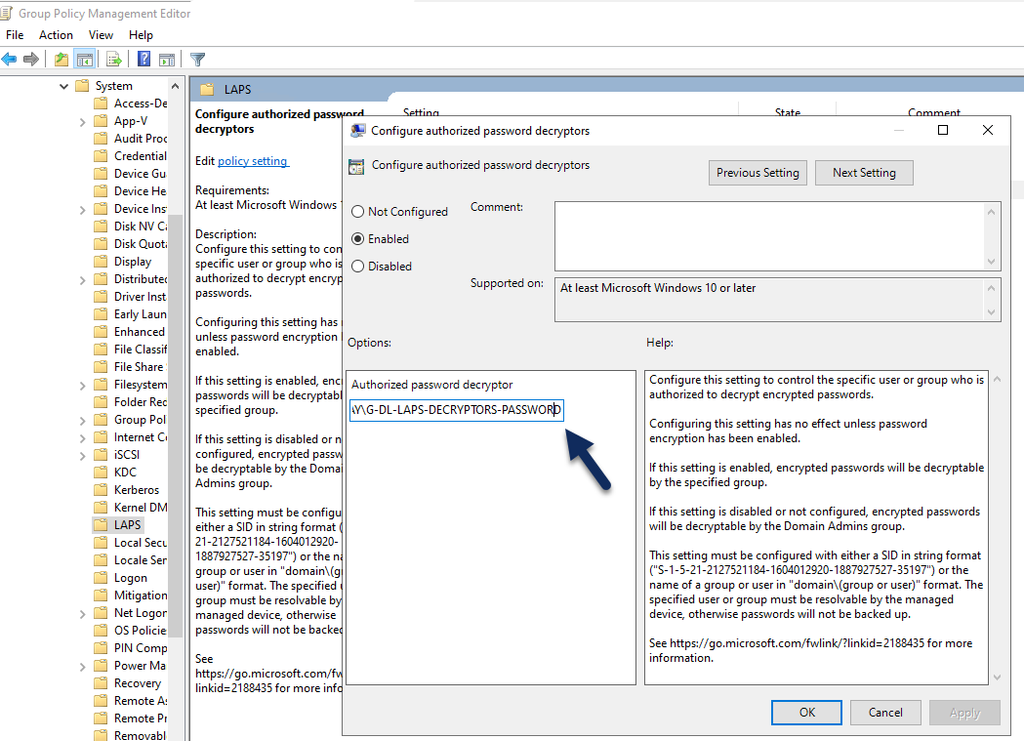Viewport: 1024px width, 741px height.
Task: Expand the Device Installation tree node
Action: [x=82, y=210]
